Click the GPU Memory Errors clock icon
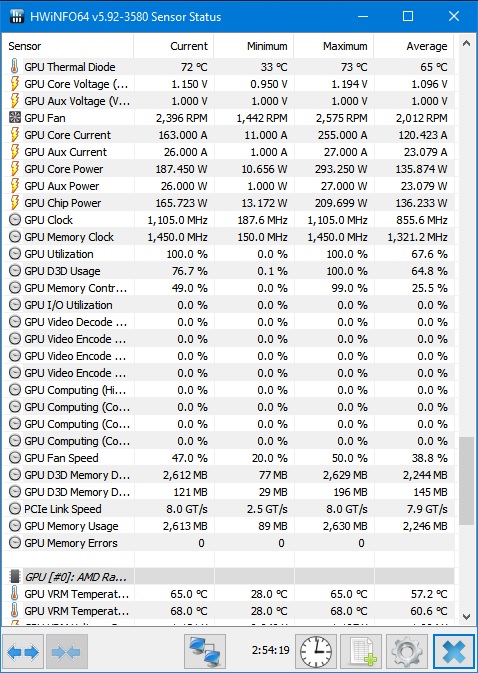 coord(15,543)
